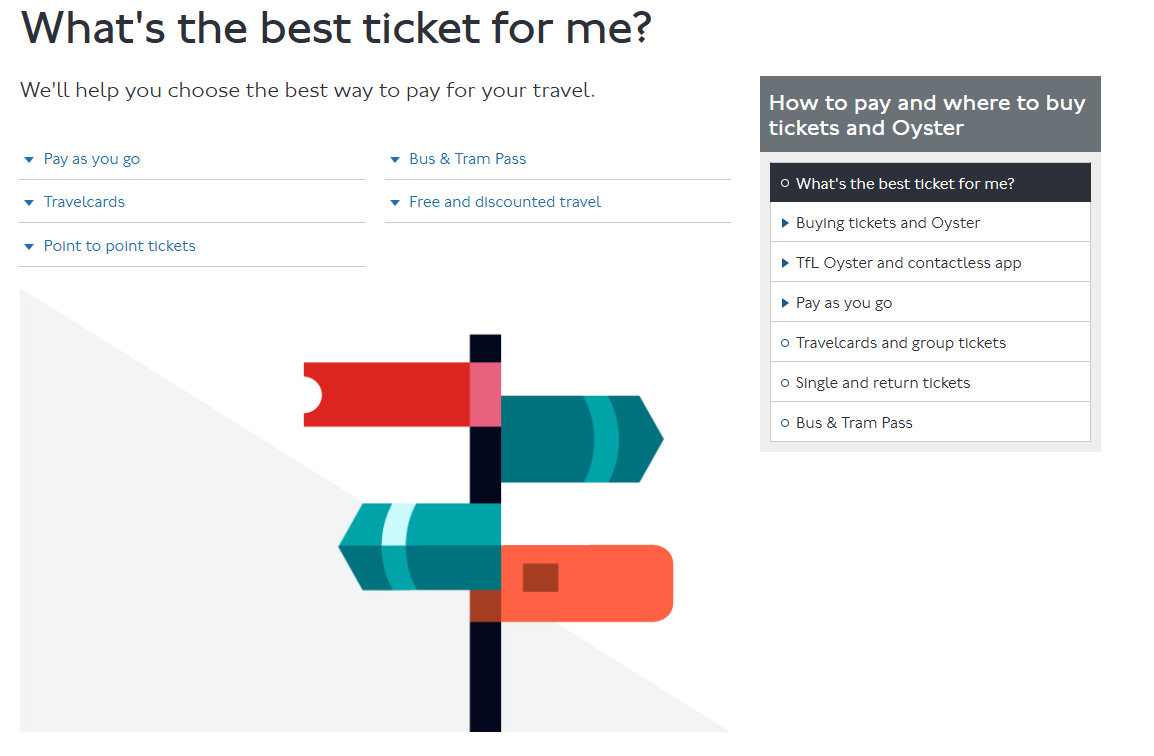Image resolution: width=1154 pixels, height=756 pixels.
Task: Open TfL Oyster and contactless app page
Action: pos(908,263)
